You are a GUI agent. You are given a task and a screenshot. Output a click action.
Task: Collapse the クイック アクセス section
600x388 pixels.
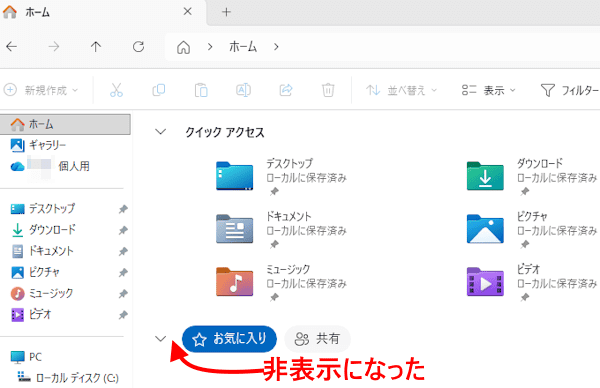[161, 132]
